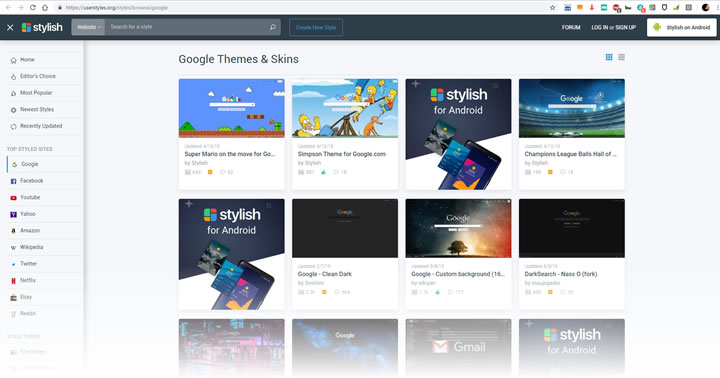Click Champions League Balls Hall of title
This screenshot has width=720, height=378.
(570, 154)
